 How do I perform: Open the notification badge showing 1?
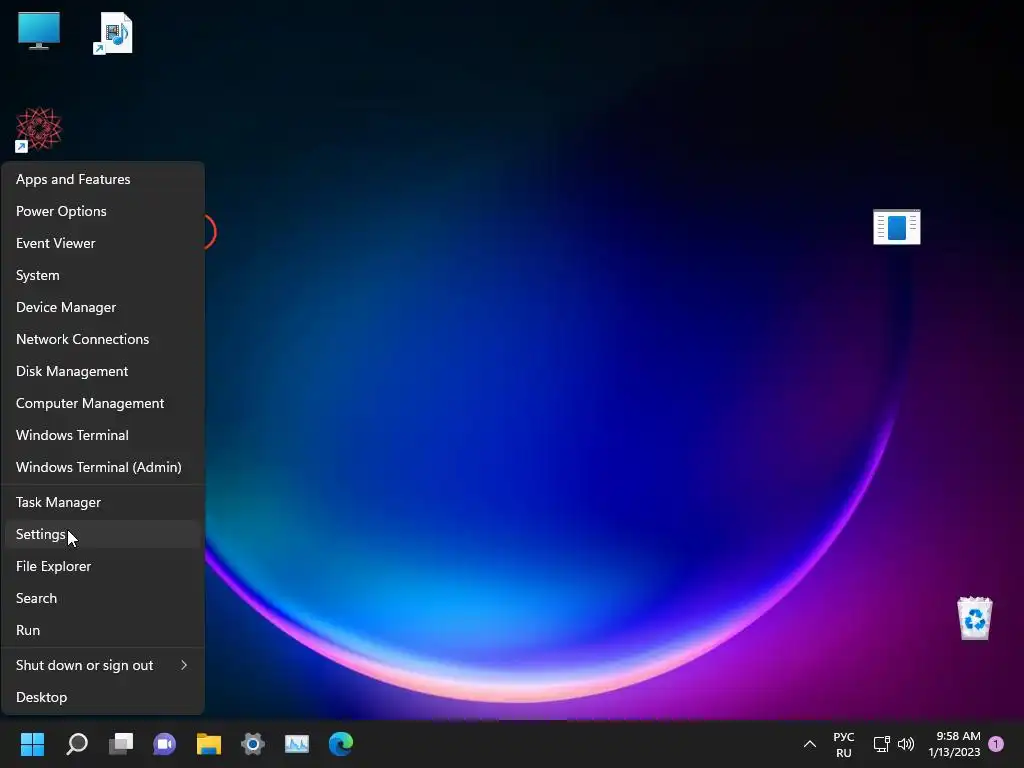point(997,744)
